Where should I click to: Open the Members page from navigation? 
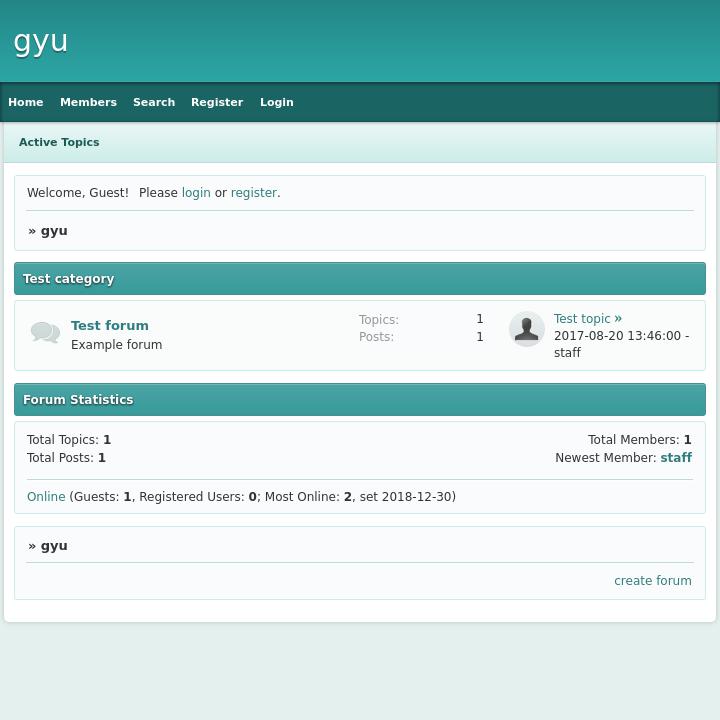point(88,102)
